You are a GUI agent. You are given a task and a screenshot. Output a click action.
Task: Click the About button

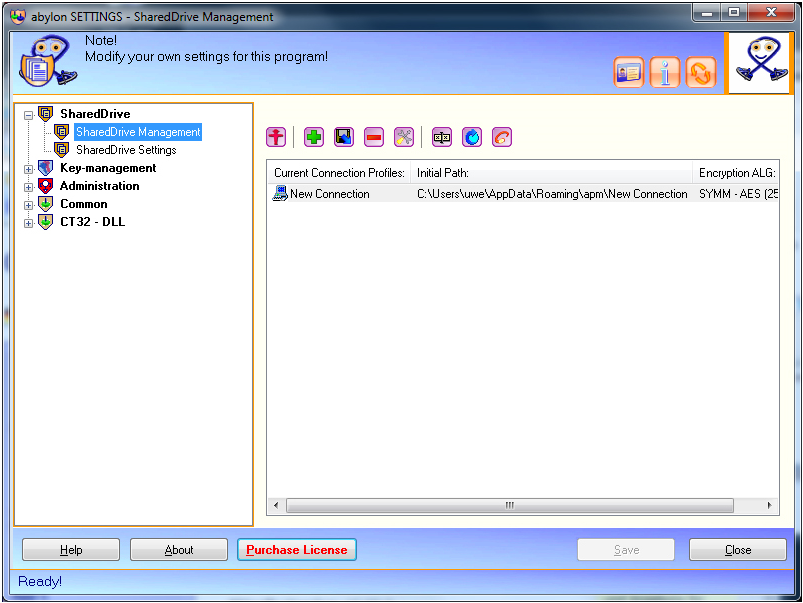pos(179,550)
